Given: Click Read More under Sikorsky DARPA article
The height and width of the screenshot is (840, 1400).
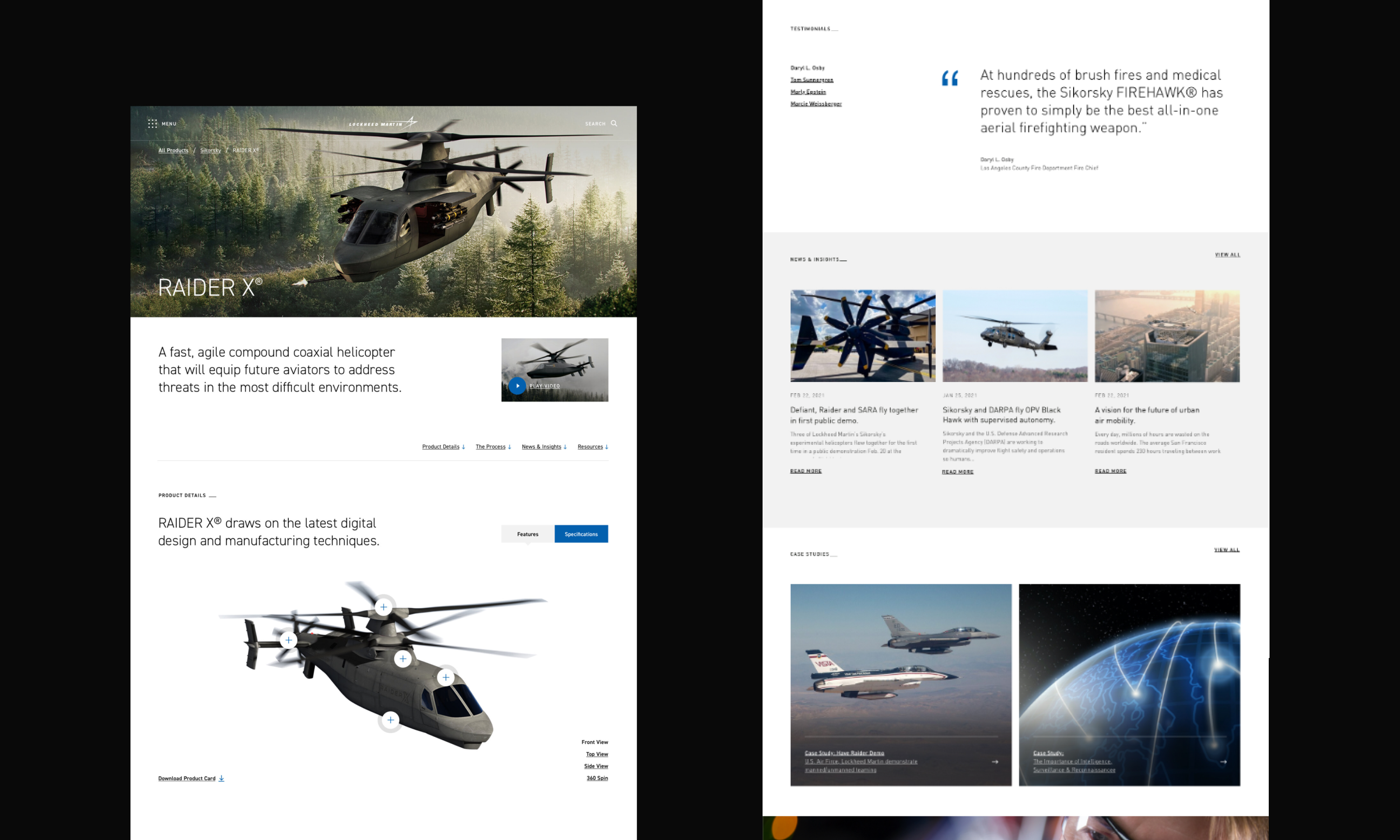Looking at the screenshot, I should (x=958, y=472).
